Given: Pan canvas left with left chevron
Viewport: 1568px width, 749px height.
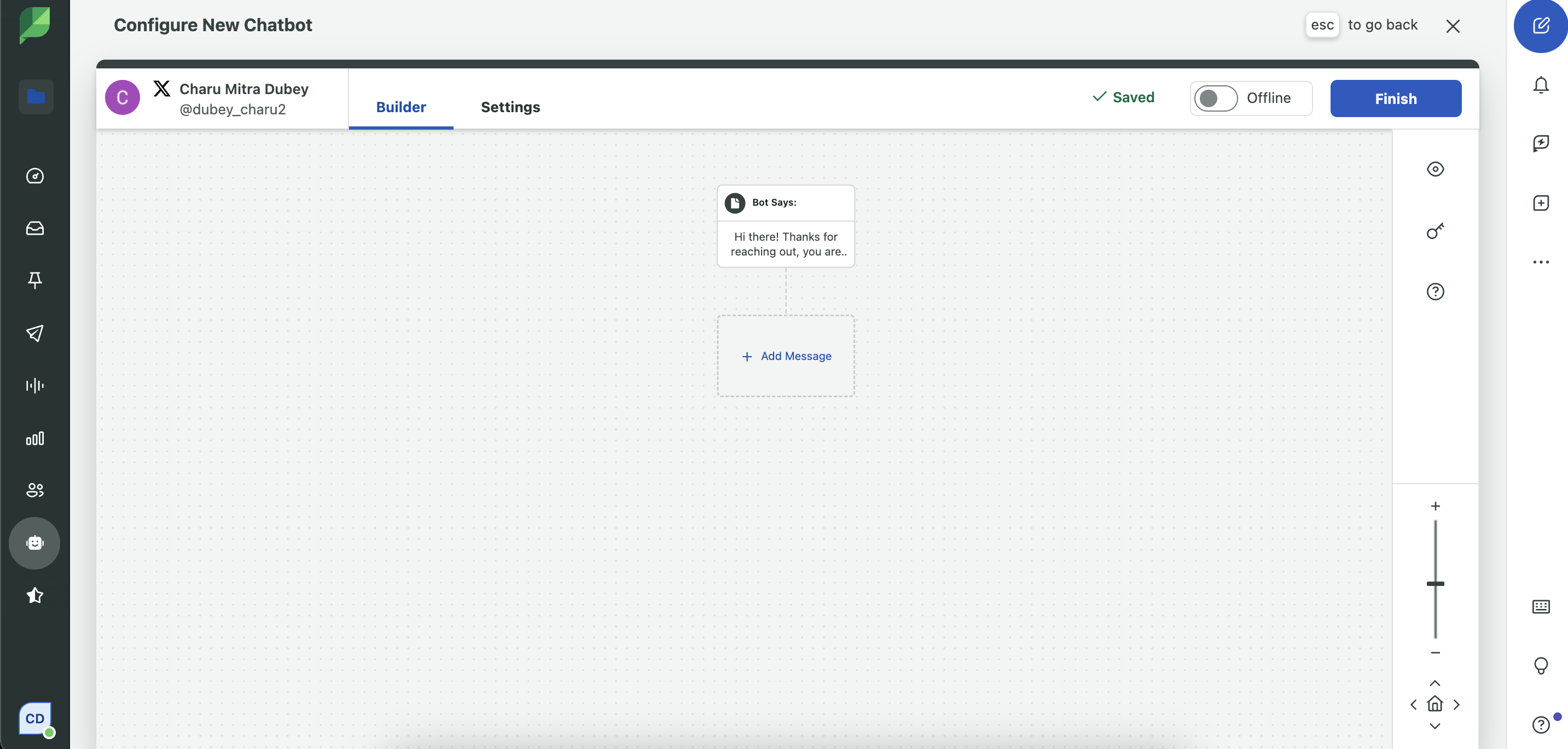Looking at the screenshot, I should 1413,705.
